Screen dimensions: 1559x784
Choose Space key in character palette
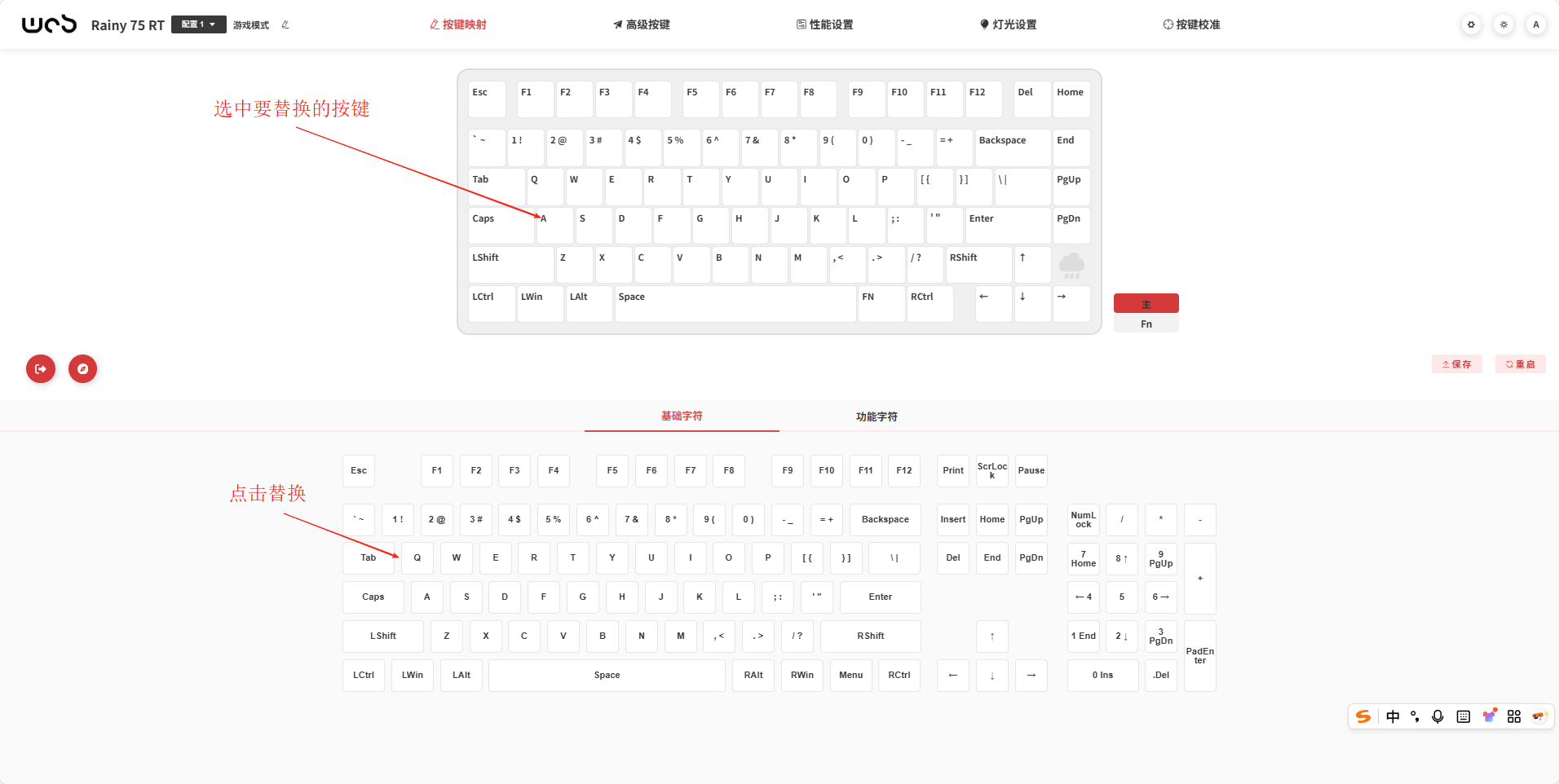[x=607, y=675]
